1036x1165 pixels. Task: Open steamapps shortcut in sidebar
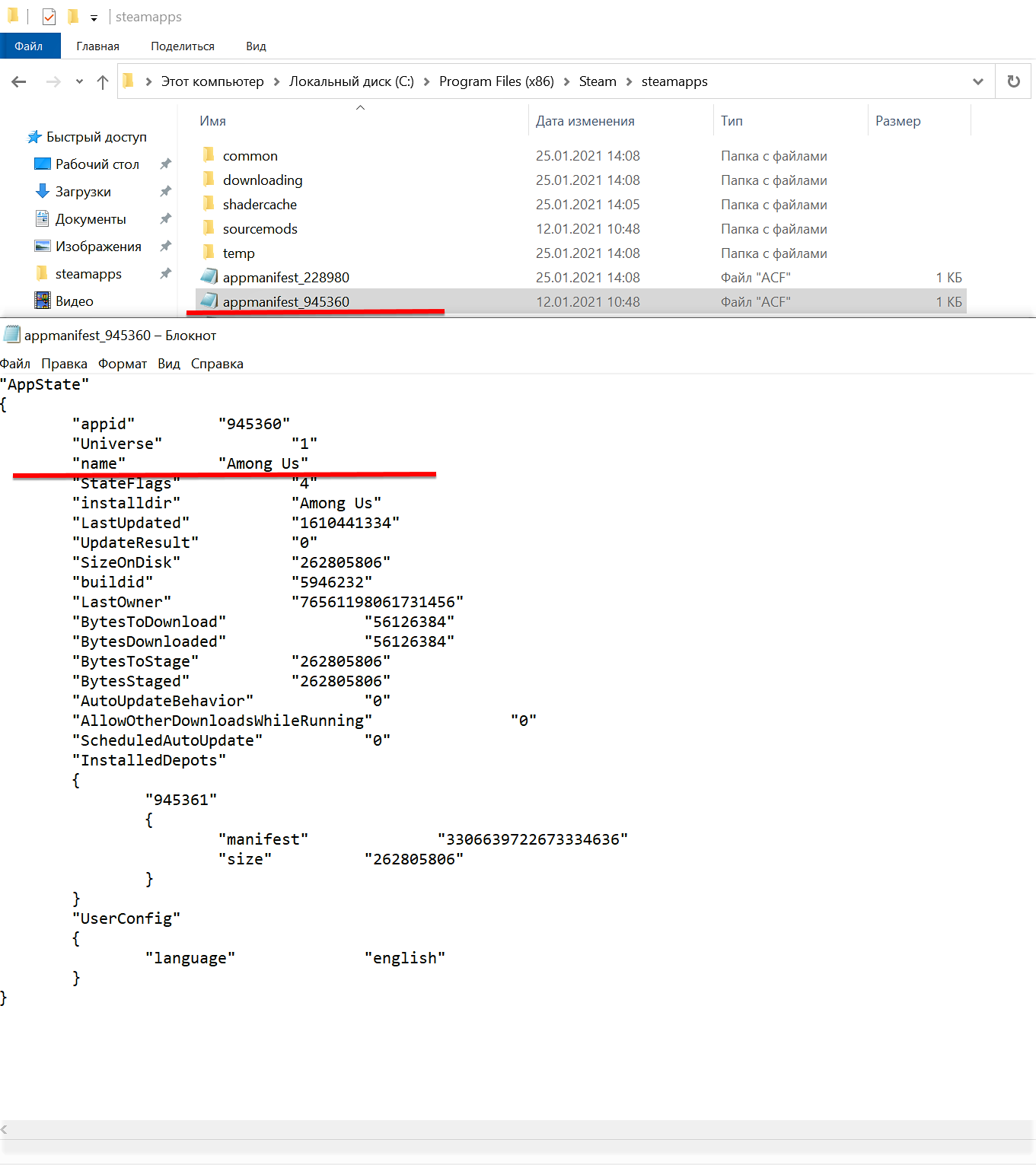[x=88, y=274]
